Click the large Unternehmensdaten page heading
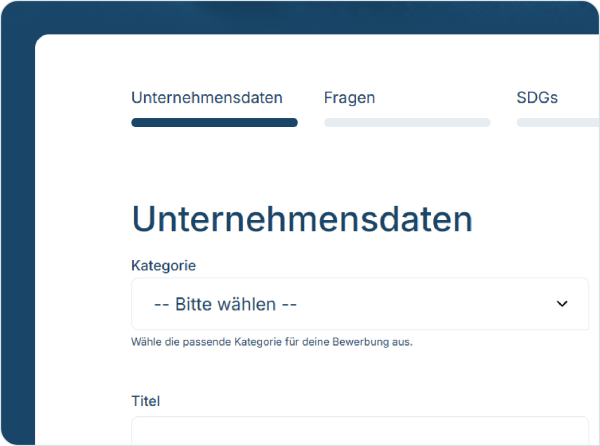 [x=302, y=220]
